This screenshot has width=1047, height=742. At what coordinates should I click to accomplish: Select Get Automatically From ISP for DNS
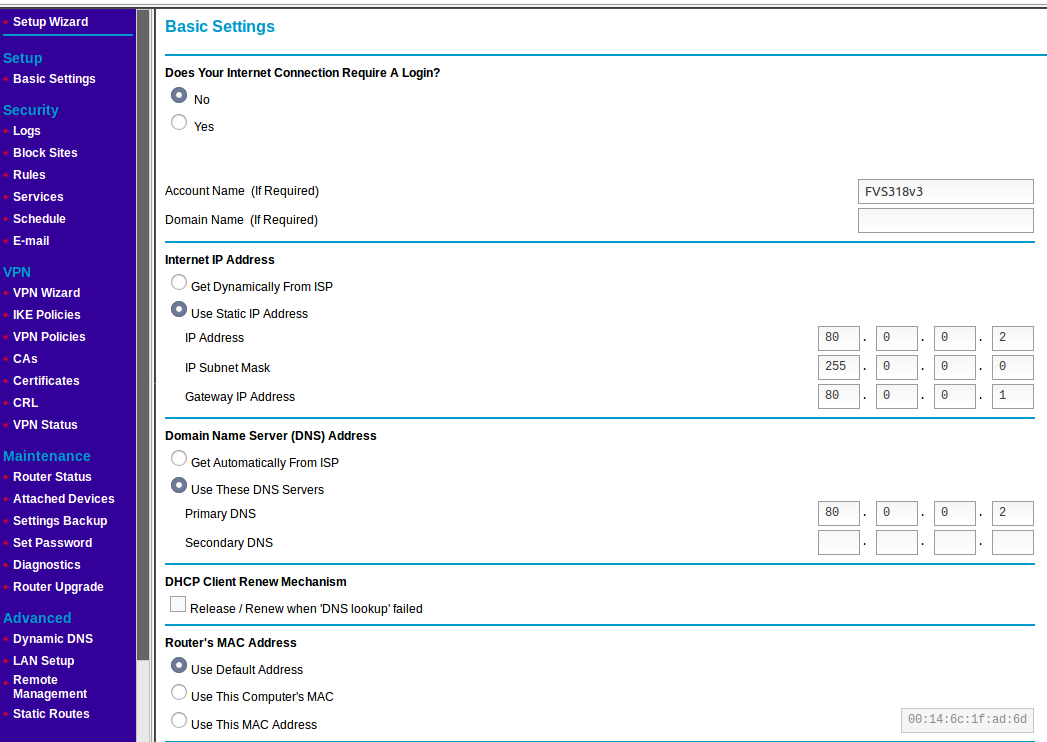179,459
